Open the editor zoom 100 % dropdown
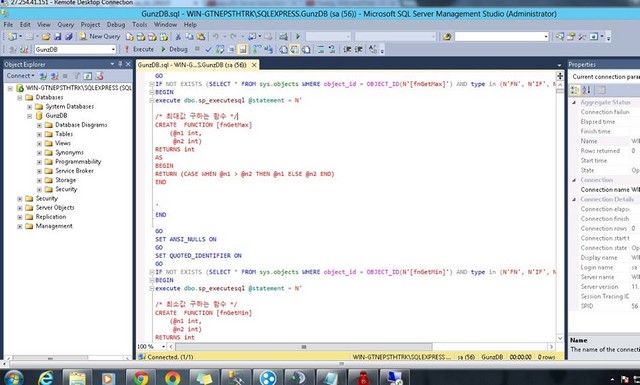Screen dimensions: 640x385 pos(163,347)
